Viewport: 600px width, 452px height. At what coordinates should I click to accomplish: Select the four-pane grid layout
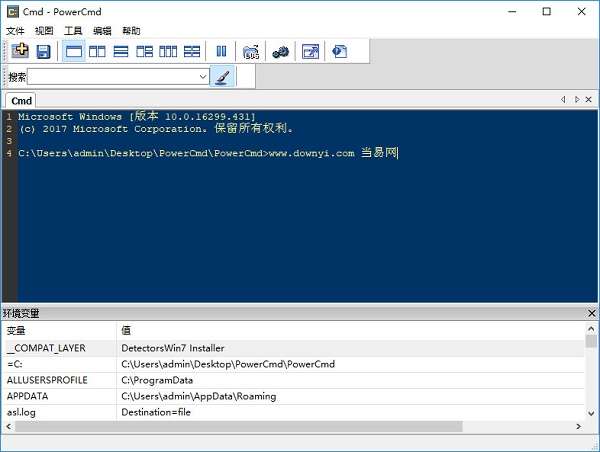click(192, 51)
